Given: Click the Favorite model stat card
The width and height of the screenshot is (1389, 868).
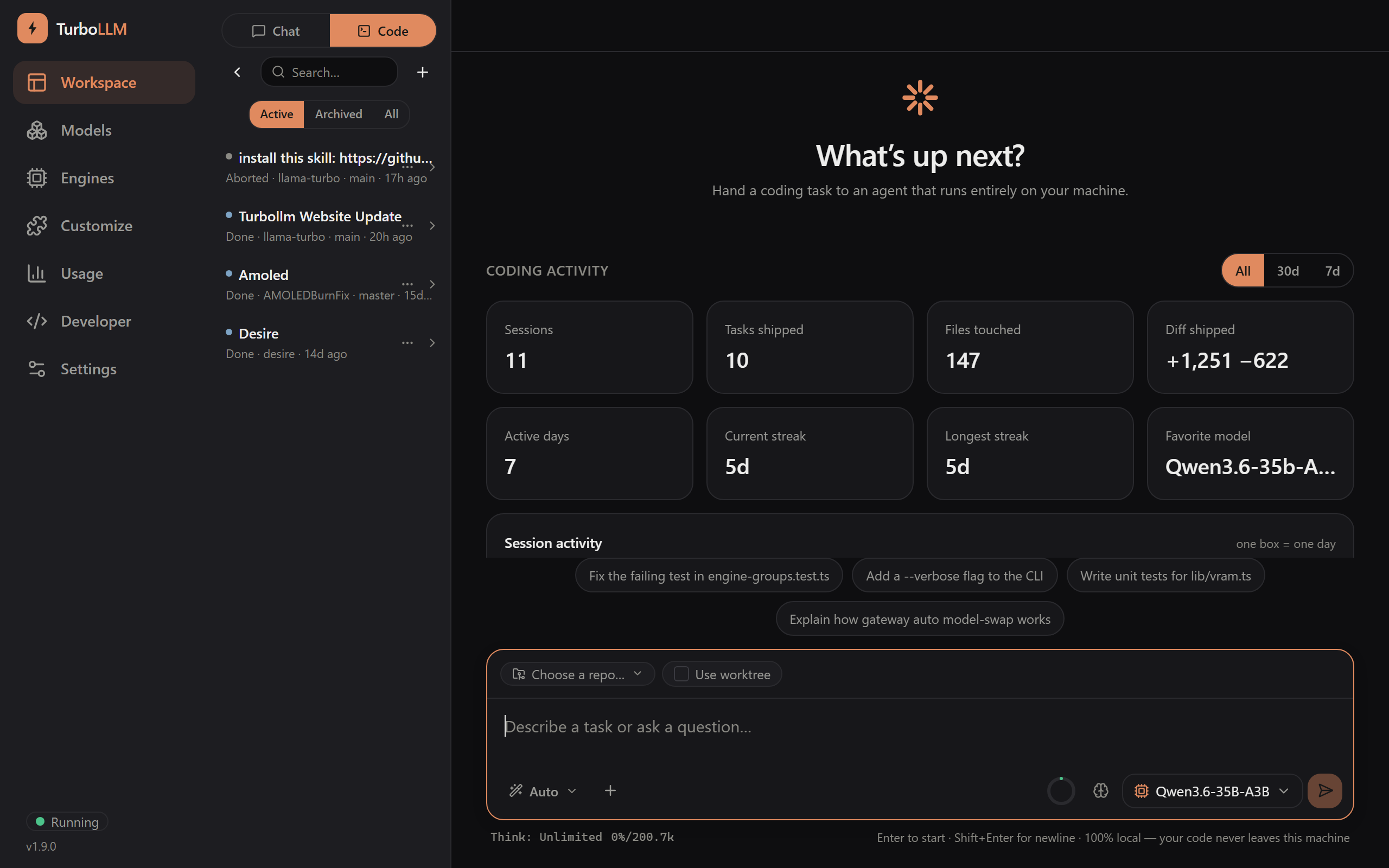Looking at the screenshot, I should coord(1250,453).
